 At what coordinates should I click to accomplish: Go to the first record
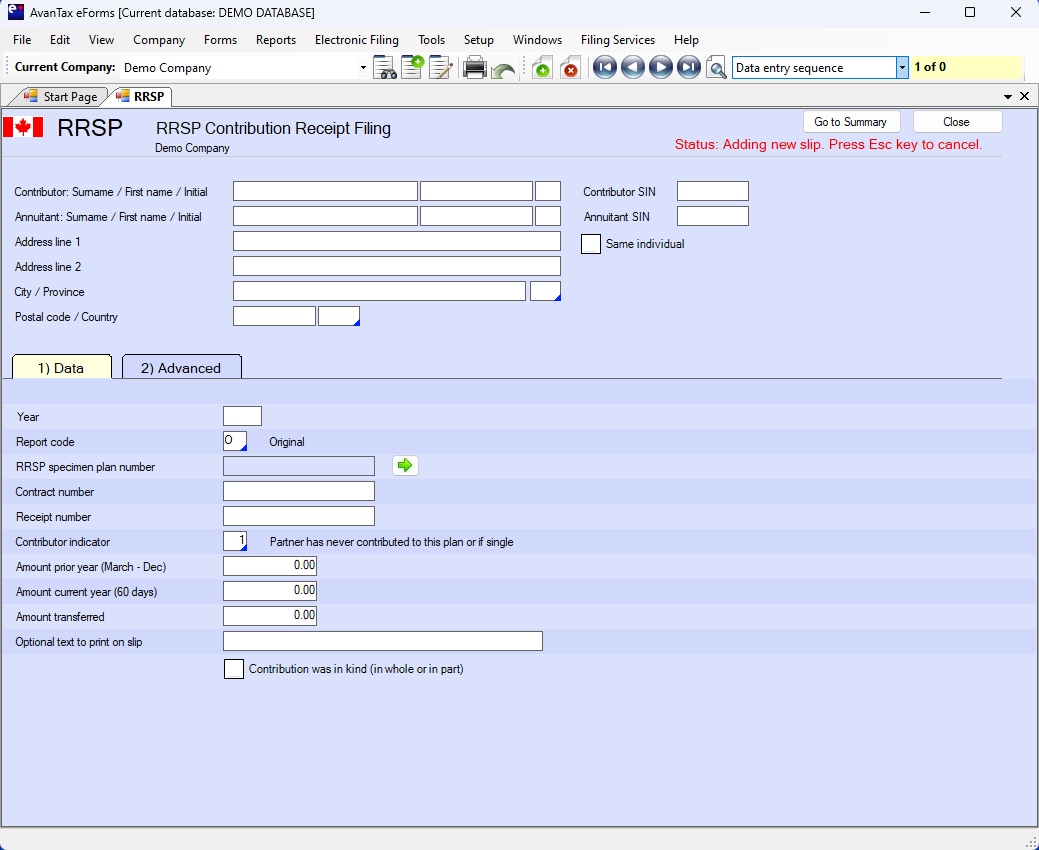coord(604,68)
